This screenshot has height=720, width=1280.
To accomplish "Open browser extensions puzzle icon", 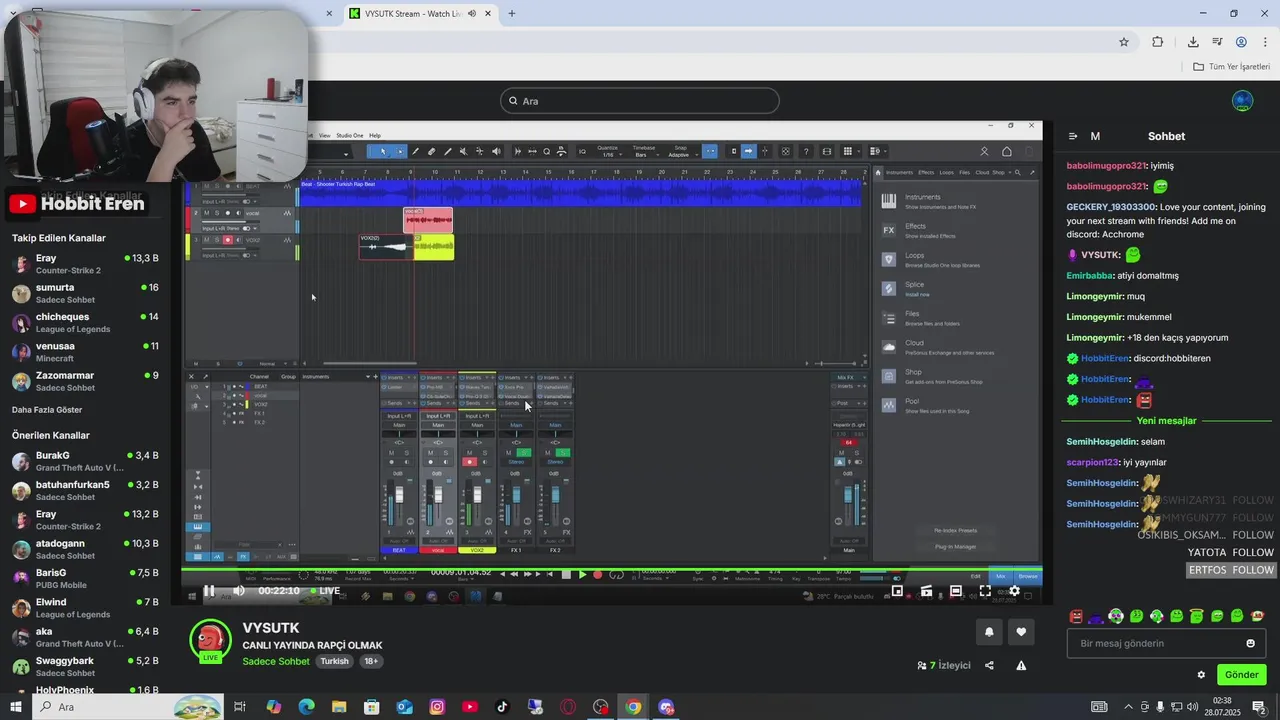I will tap(1157, 42).
